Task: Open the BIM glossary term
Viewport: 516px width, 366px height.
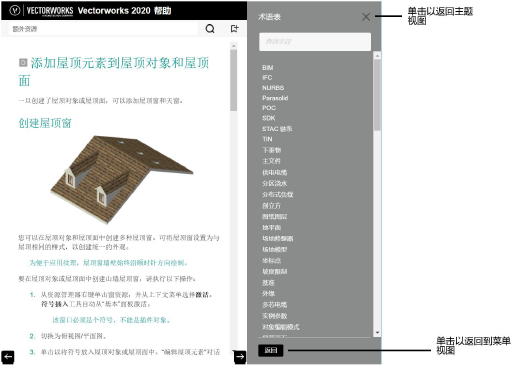Action: (x=268, y=68)
